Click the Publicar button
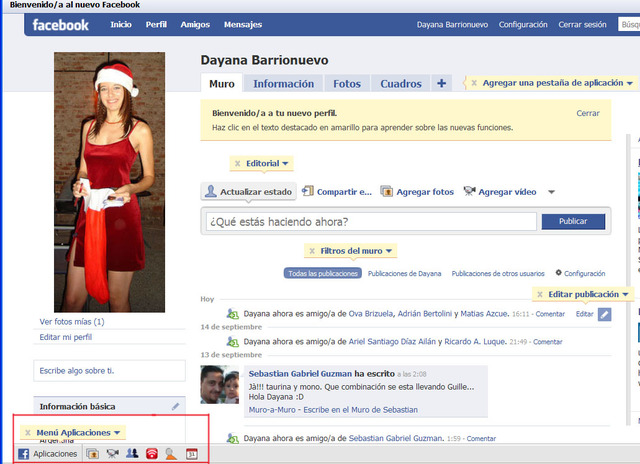640x464 pixels. tap(573, 221)
